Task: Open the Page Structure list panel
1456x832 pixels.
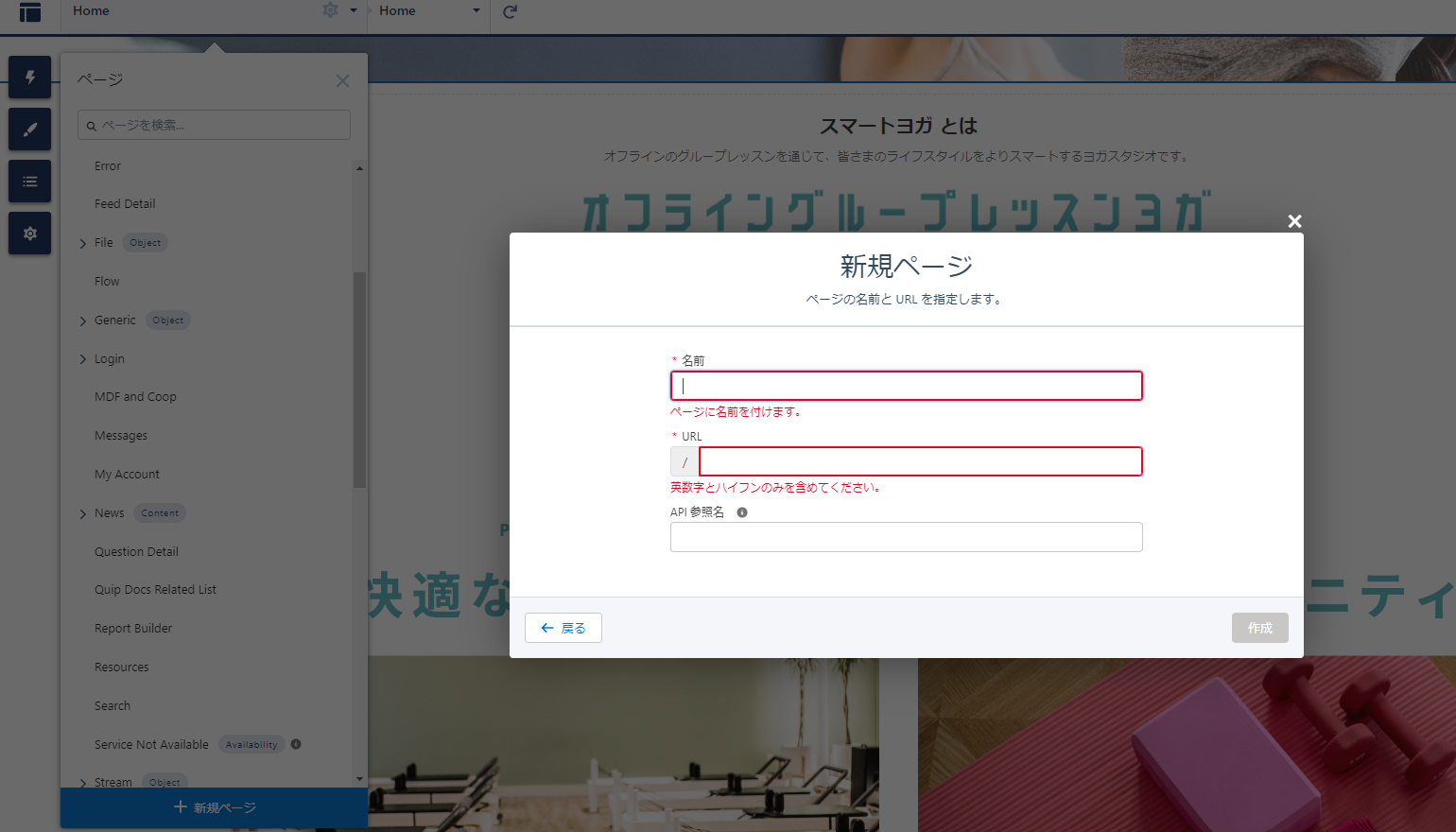Action: [30, 182]
